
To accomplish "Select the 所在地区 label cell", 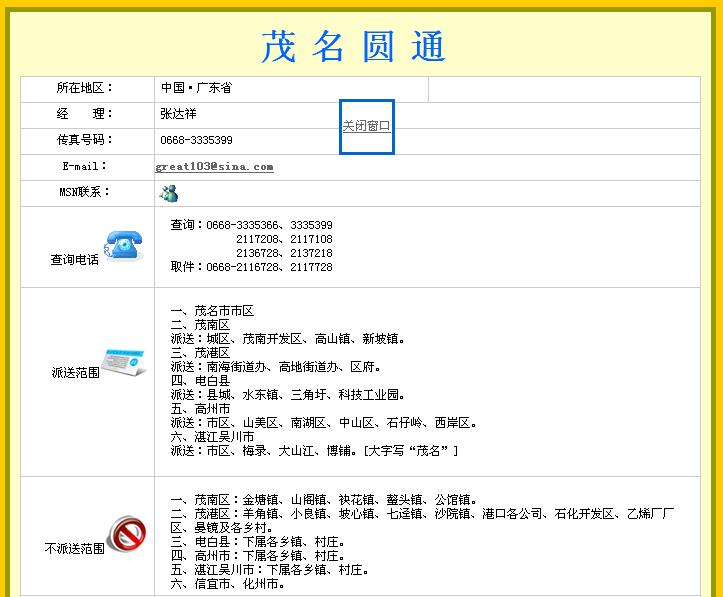I will tap(86, 88).
